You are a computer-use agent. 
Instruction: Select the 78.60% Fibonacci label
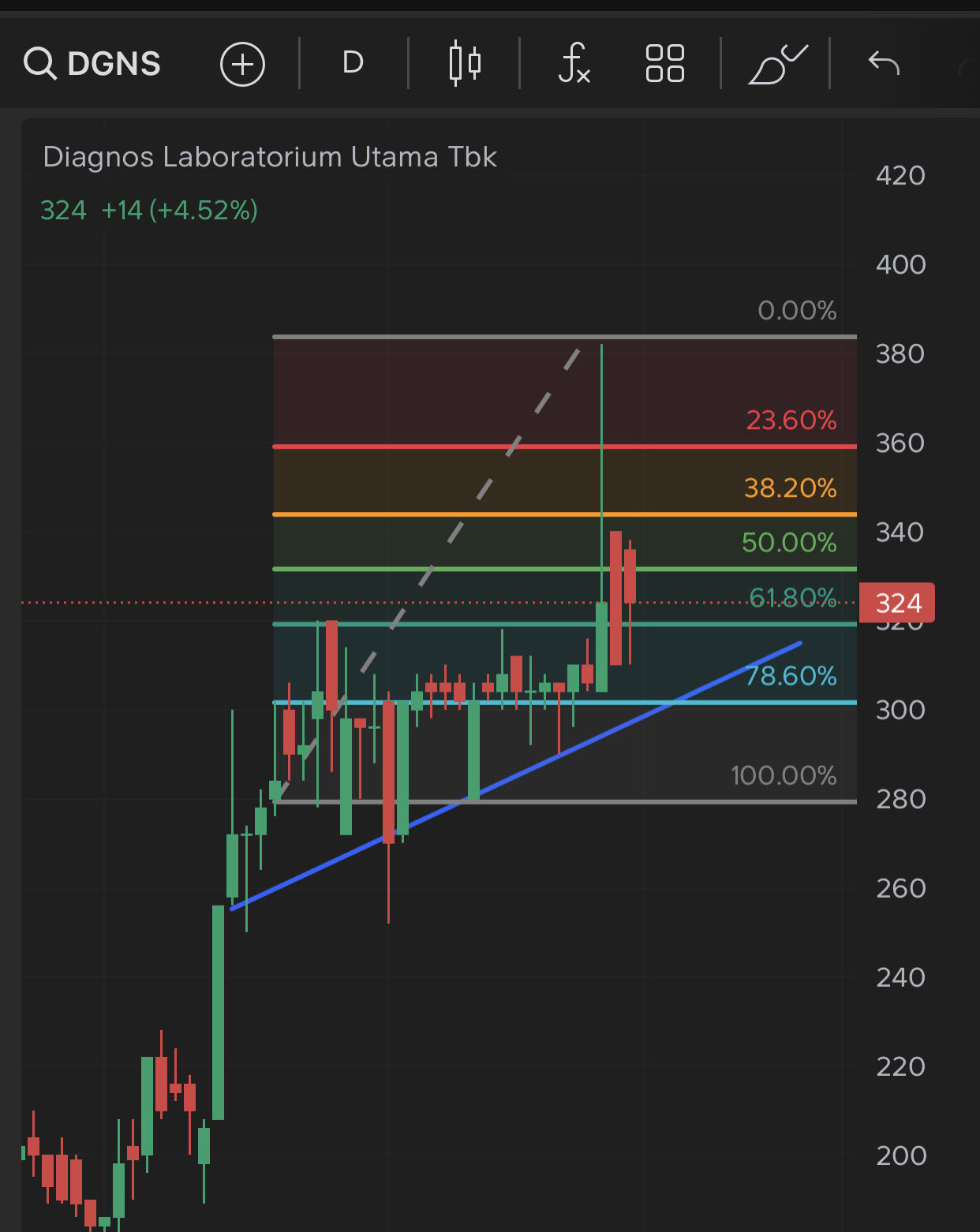click(x=791, y=675)
